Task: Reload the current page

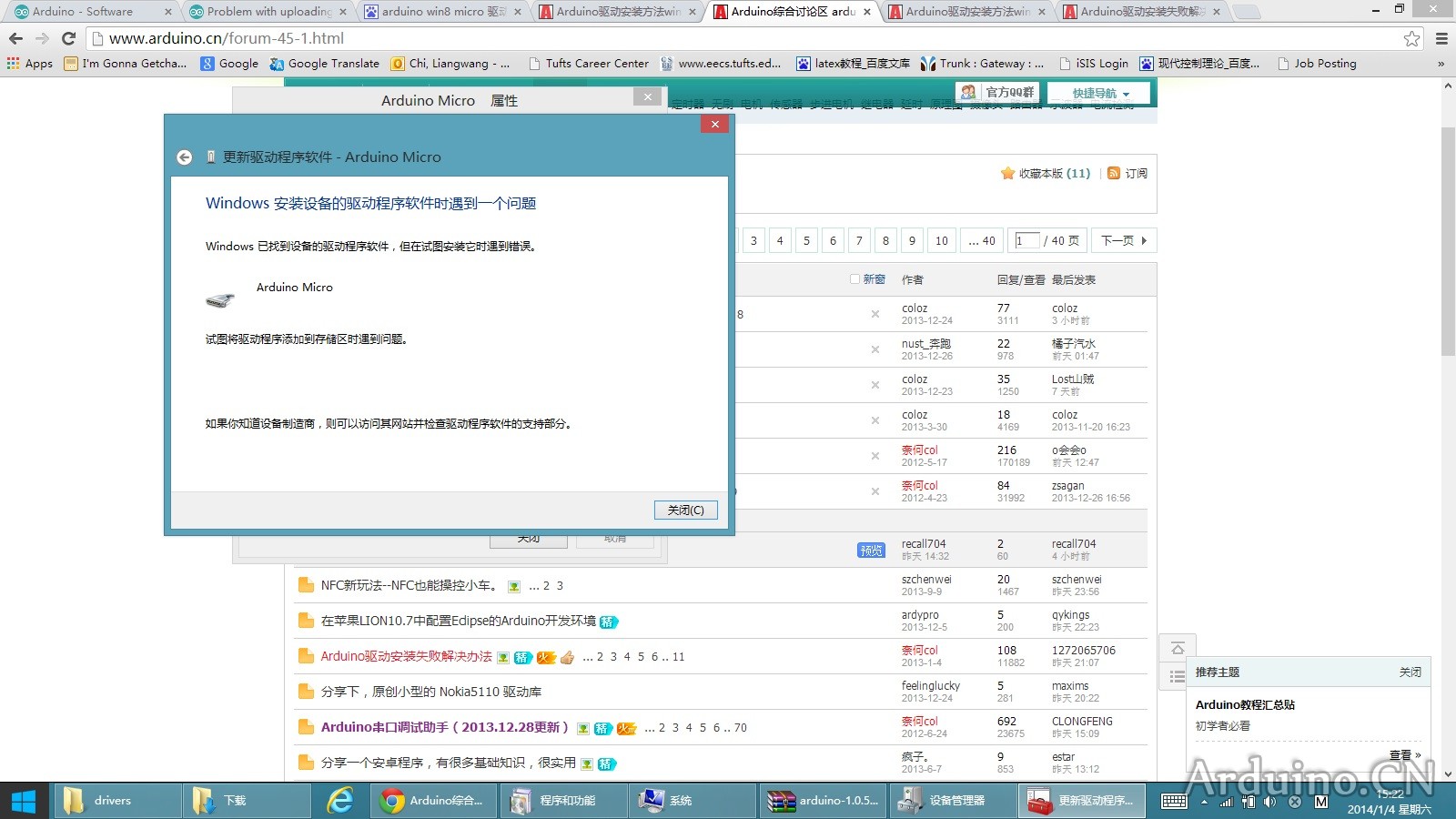Action: click(68, 38)
